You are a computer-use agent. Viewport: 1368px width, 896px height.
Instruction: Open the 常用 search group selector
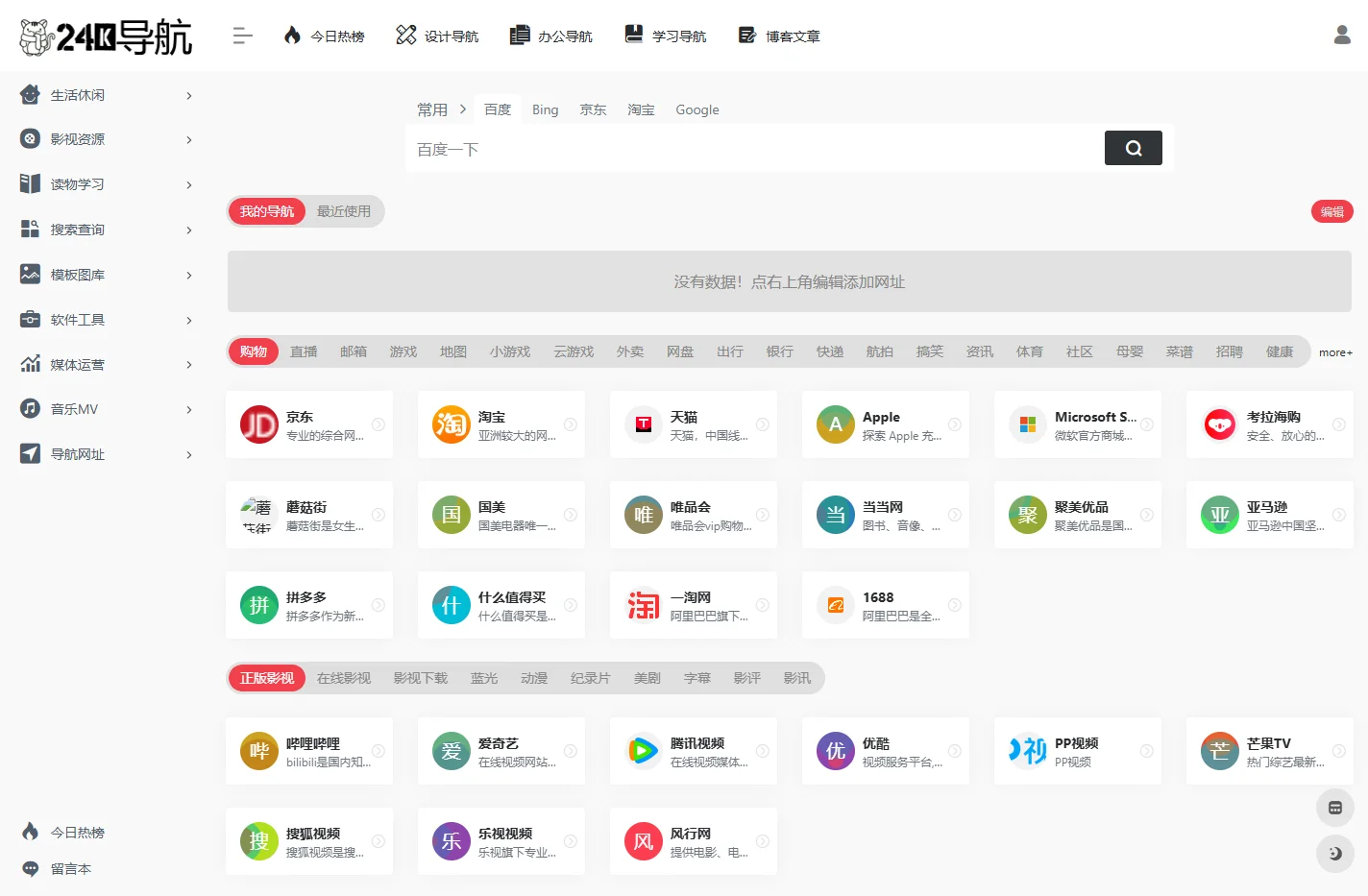(441, 109)
